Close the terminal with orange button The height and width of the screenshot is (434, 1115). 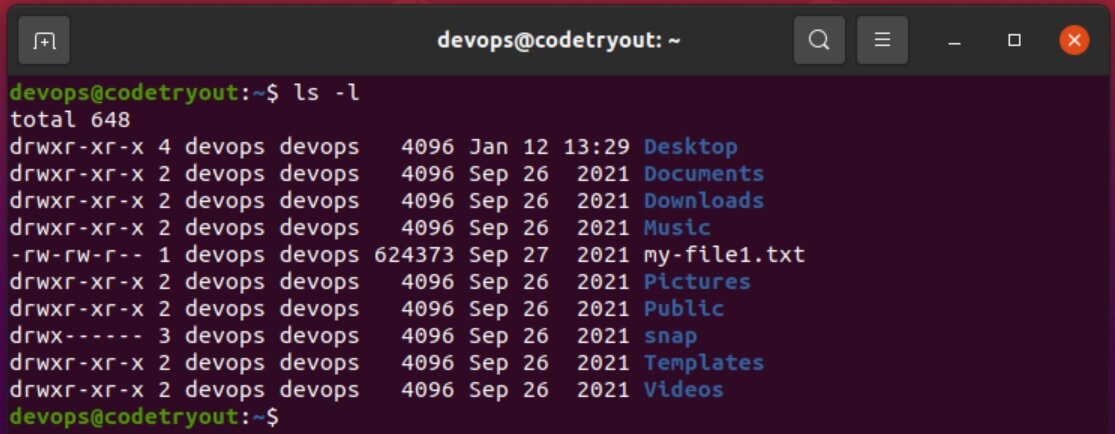click(1074, 41)
